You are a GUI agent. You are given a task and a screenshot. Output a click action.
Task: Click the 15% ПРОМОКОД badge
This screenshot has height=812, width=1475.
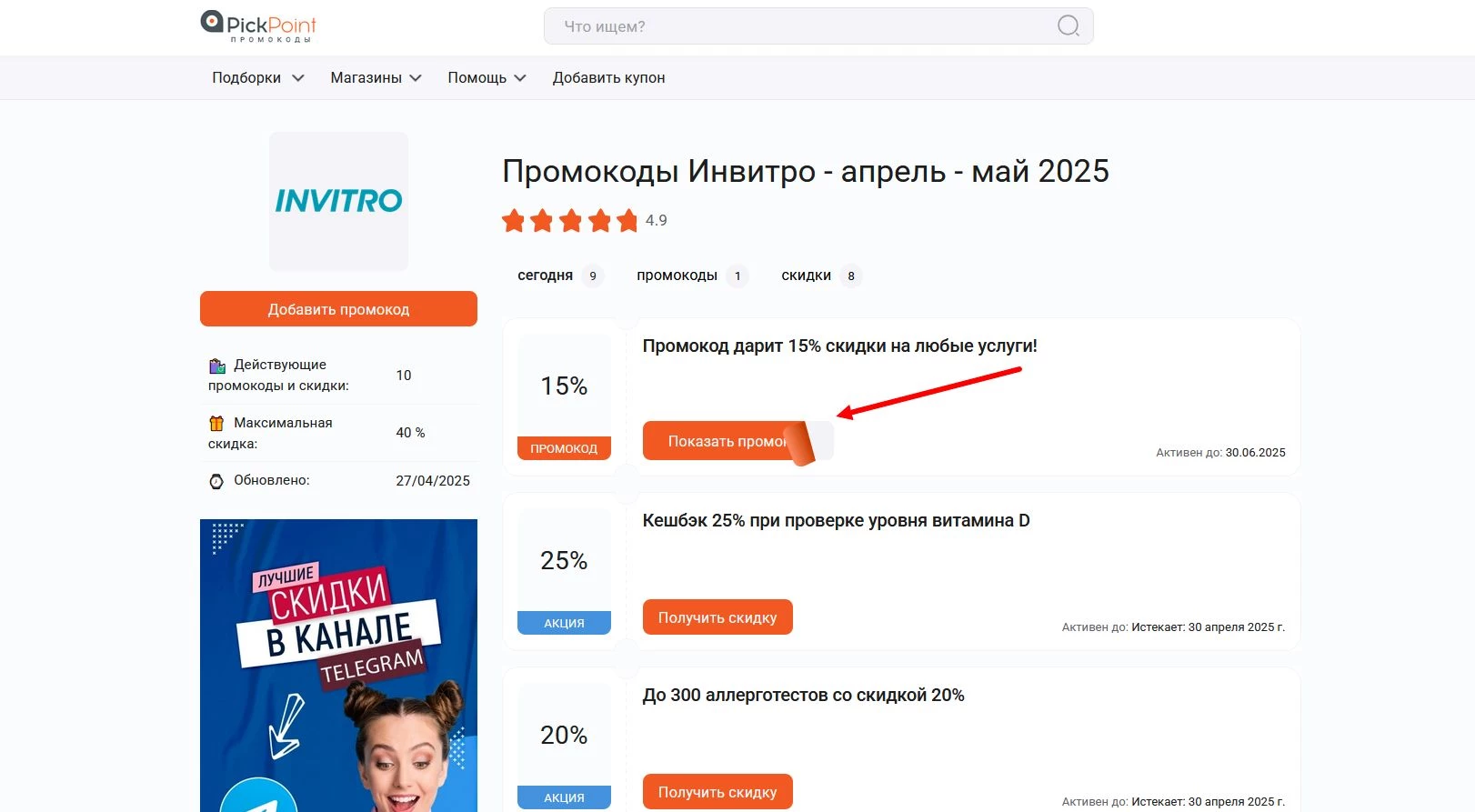[564, 396]
